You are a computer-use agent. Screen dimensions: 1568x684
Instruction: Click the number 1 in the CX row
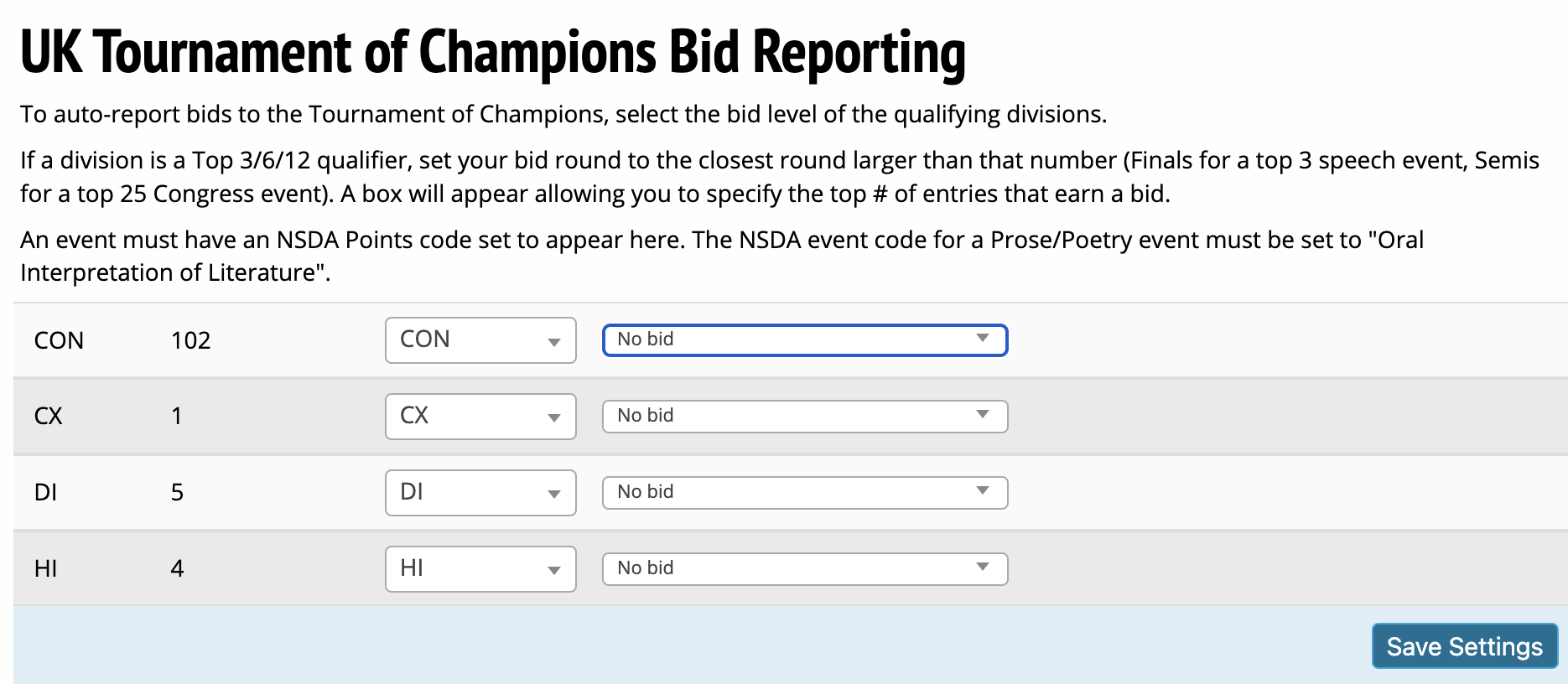177,417
